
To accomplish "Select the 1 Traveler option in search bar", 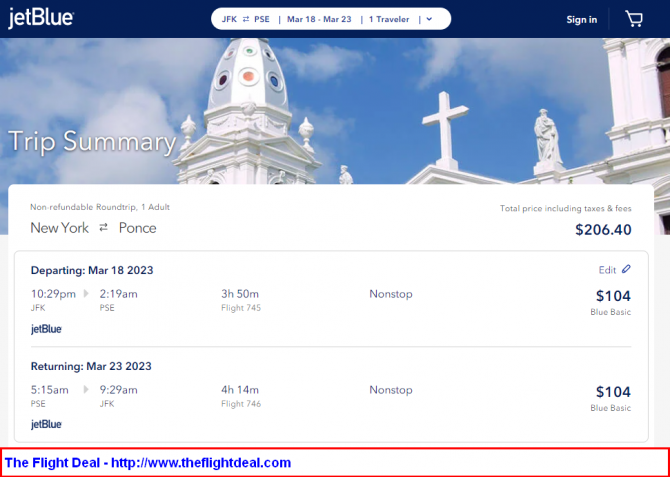I will click(x=389, y=19).
